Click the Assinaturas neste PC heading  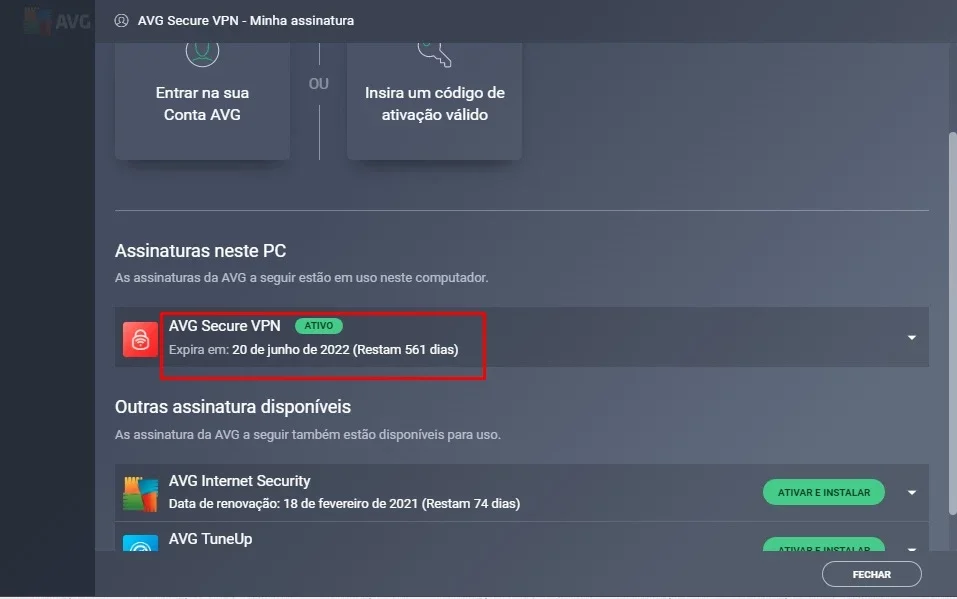coord(200,251)
